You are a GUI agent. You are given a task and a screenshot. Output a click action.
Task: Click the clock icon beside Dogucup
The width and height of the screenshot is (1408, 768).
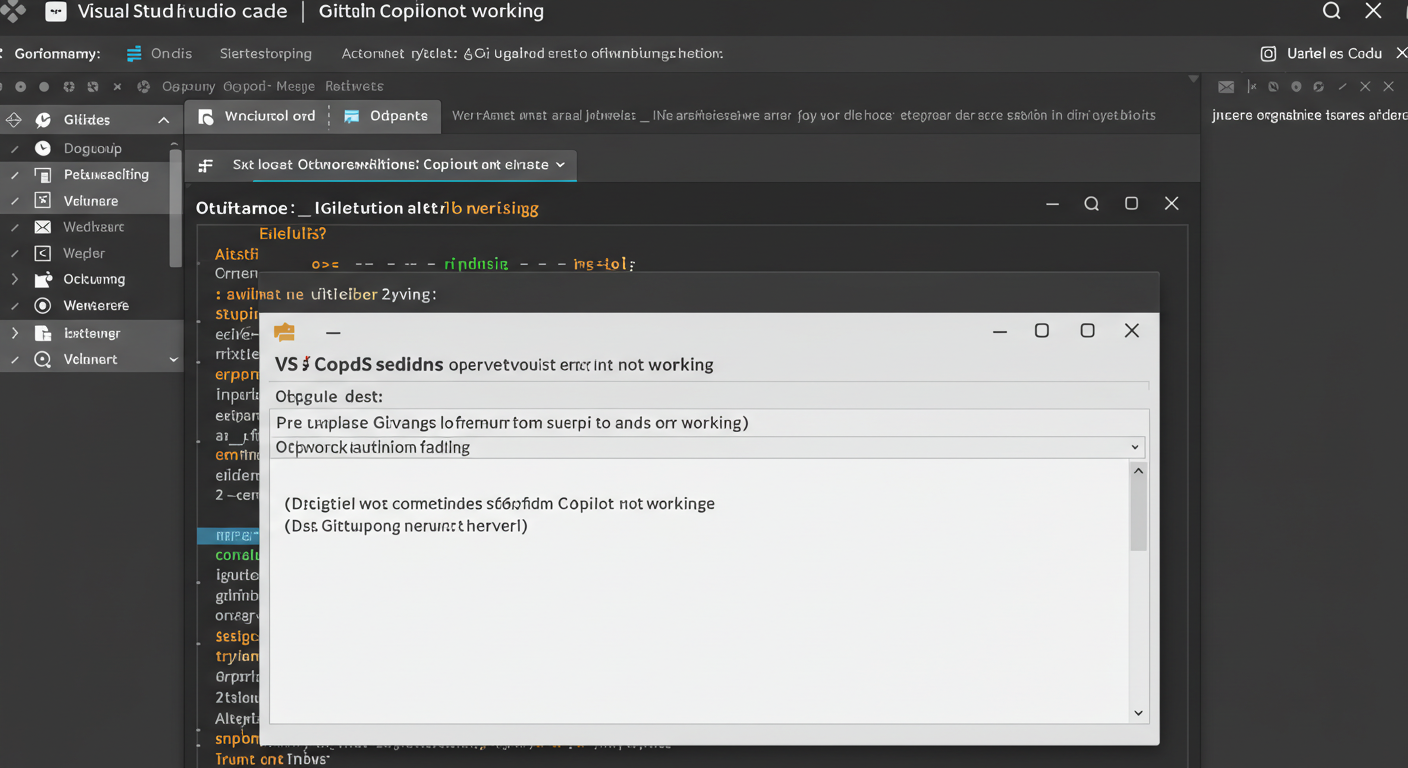tap(43, 148)
